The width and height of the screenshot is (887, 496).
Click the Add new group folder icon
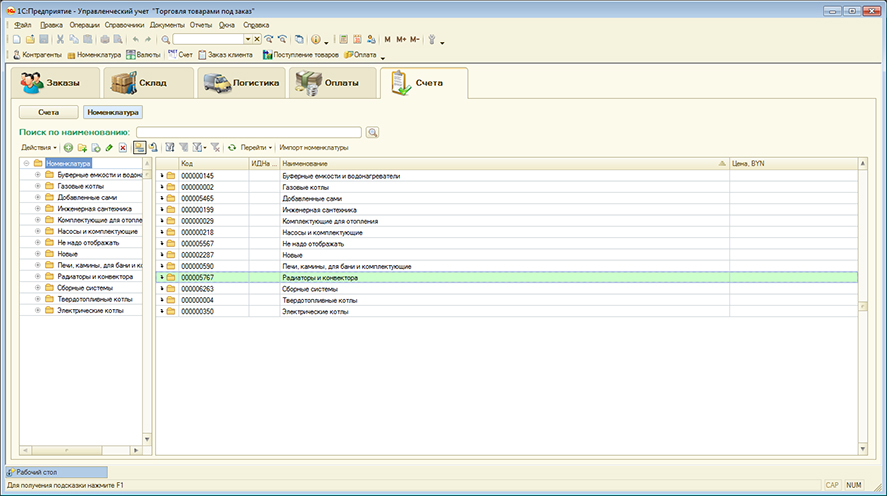click(x=82, y=147)
